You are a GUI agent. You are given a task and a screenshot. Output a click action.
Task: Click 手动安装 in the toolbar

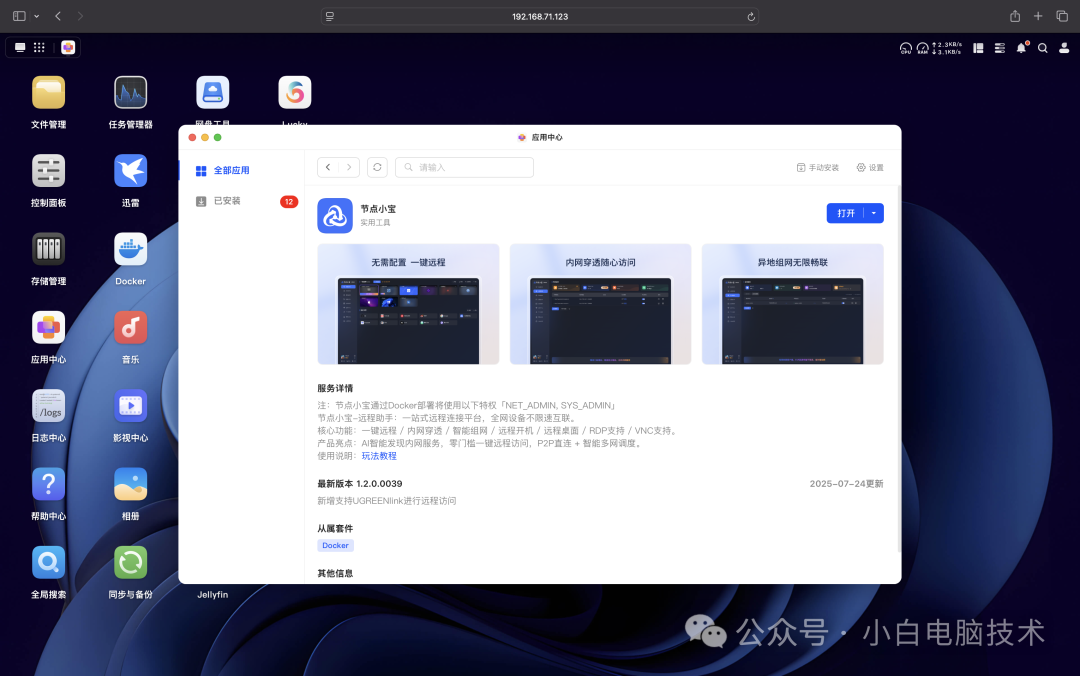point(818,167)
